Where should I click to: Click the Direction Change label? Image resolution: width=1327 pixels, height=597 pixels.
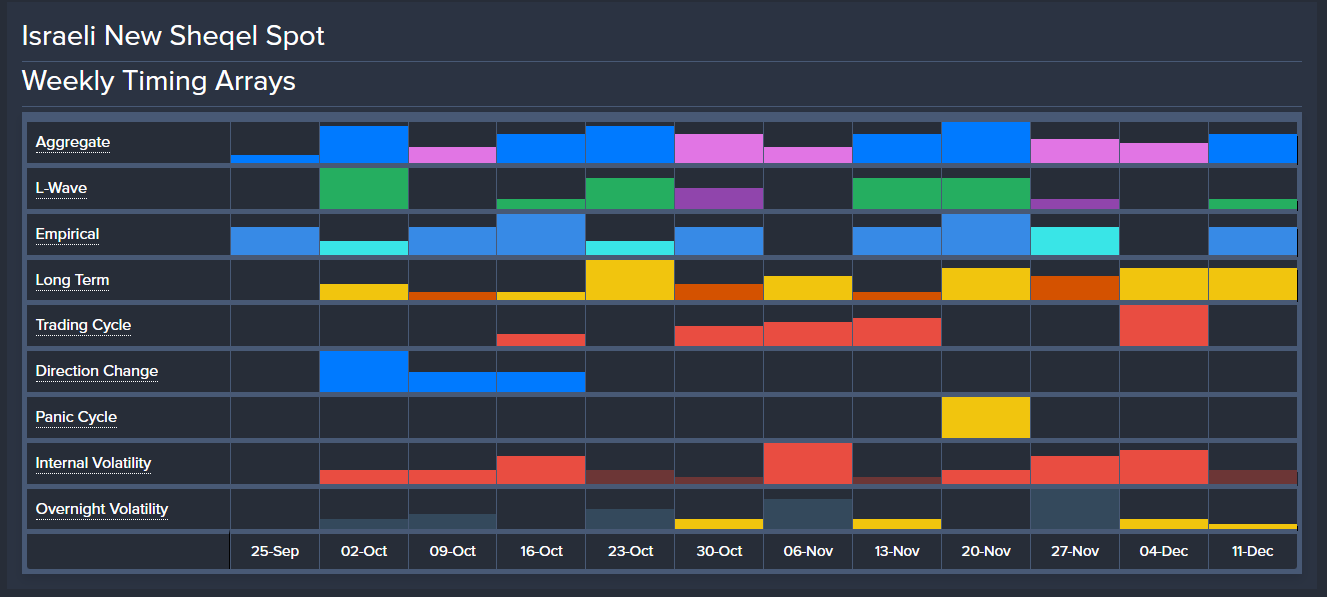click(96, 371)
